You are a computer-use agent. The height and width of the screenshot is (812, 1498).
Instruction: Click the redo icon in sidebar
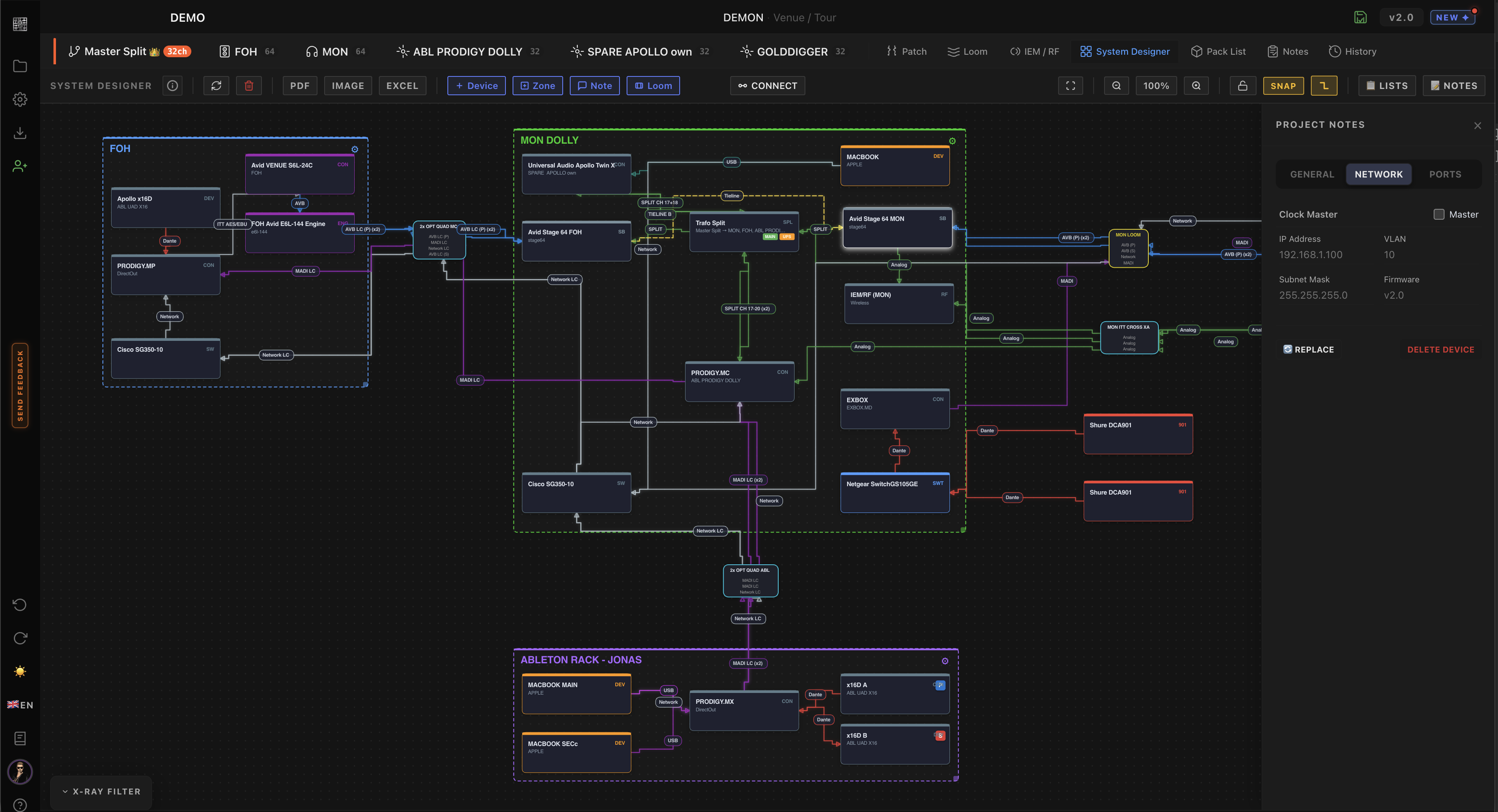(20, 638)
